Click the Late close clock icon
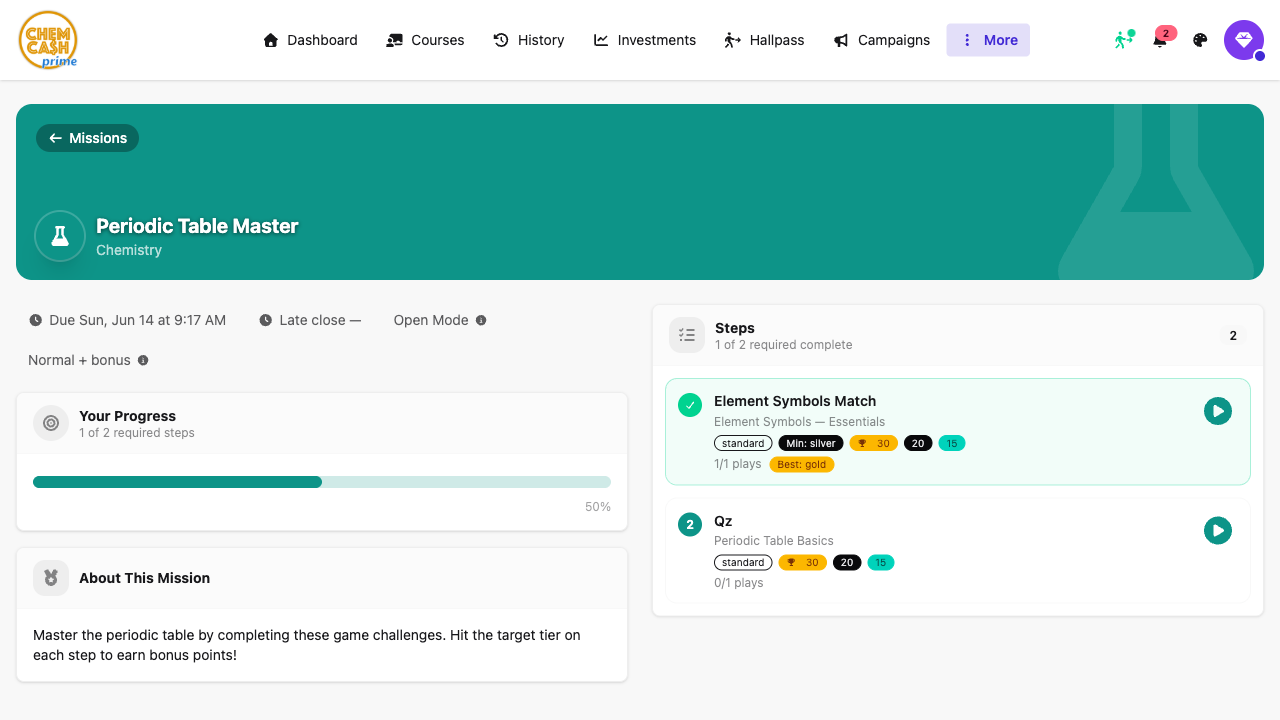Screen dimensions: 1280x720 (x=266, y=320)
